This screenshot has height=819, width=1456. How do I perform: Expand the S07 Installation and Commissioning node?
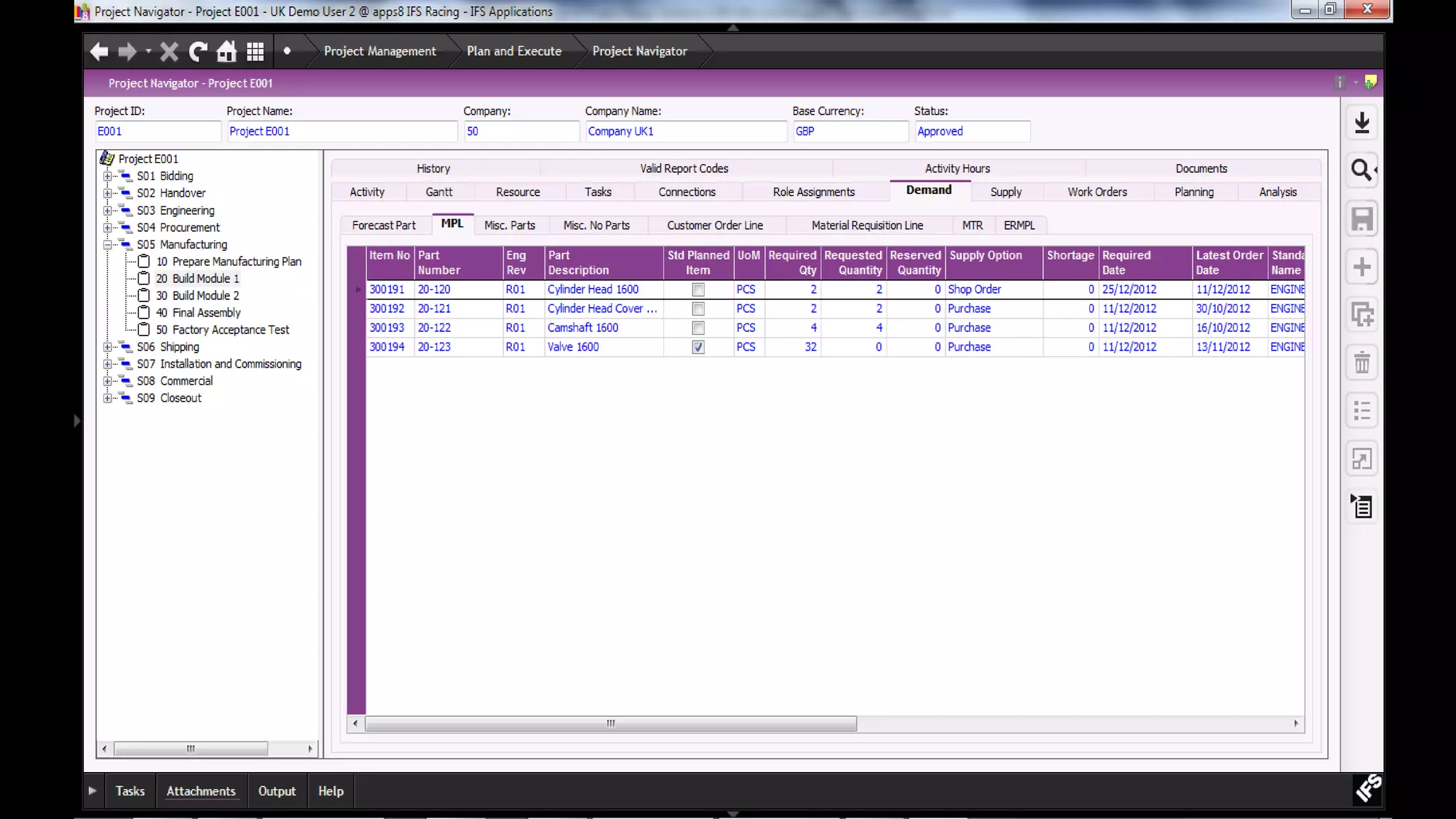pyautogui.click(x=107, y=364)
